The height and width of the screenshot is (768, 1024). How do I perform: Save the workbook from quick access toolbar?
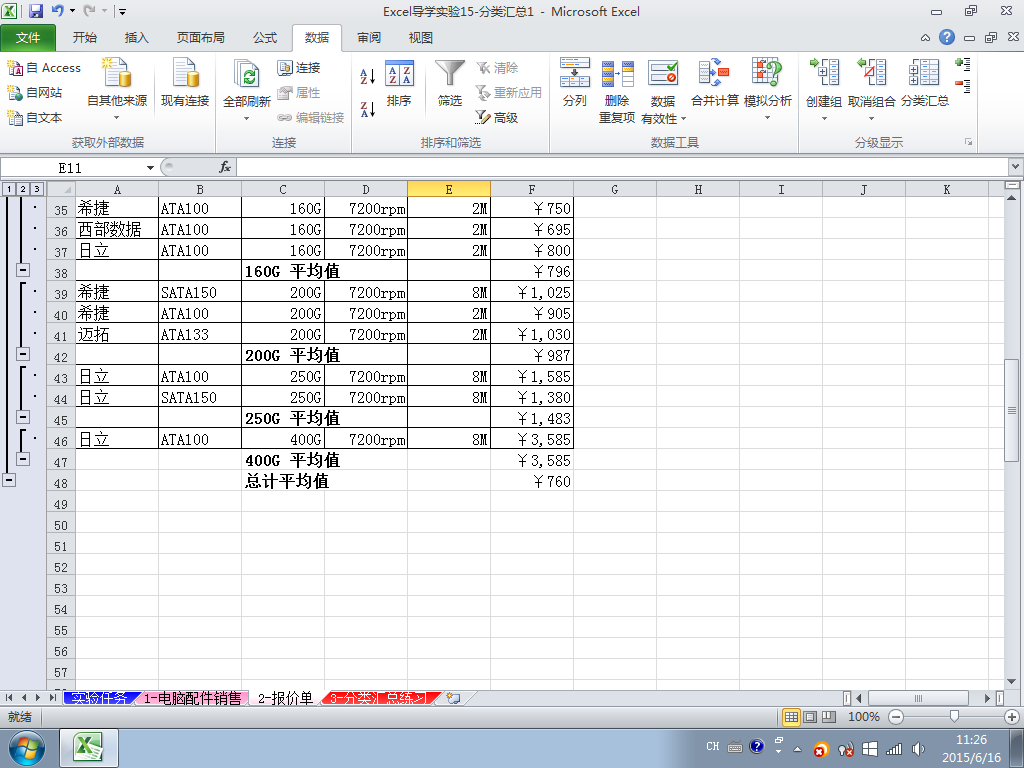tap(36, 11)
